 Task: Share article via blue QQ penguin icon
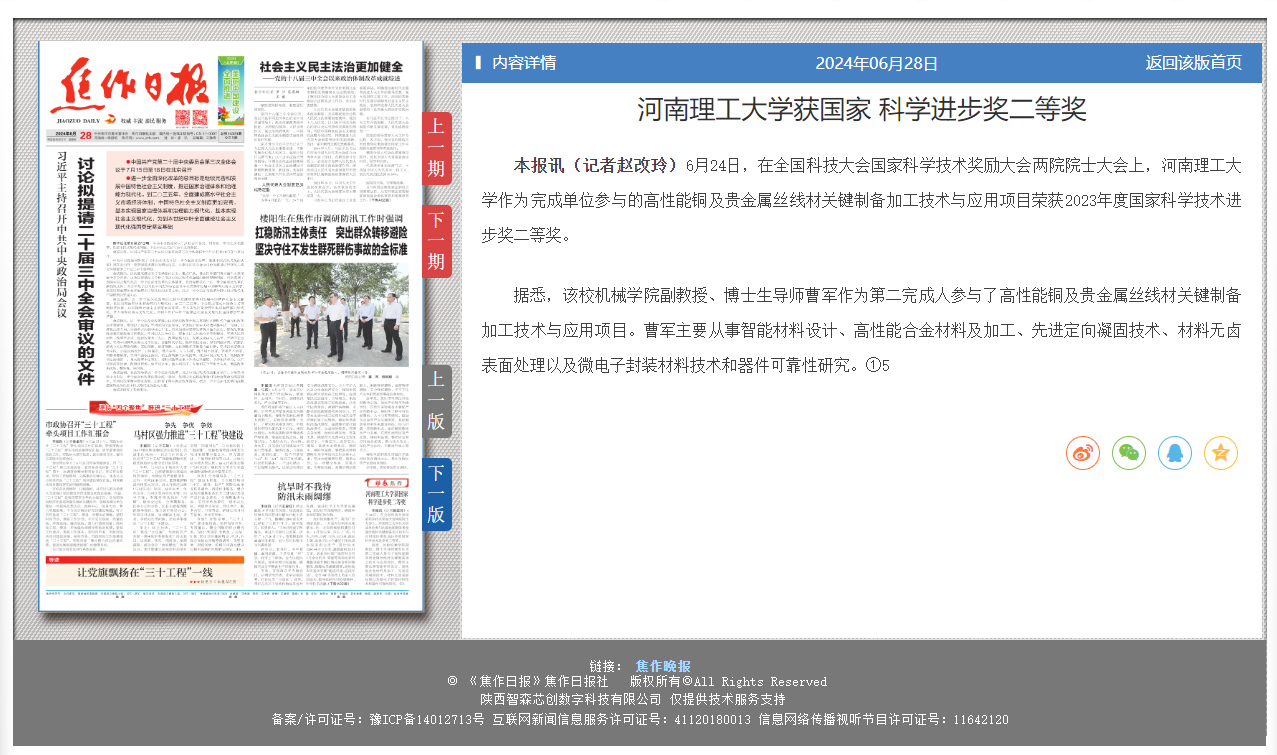point(1174,453)
